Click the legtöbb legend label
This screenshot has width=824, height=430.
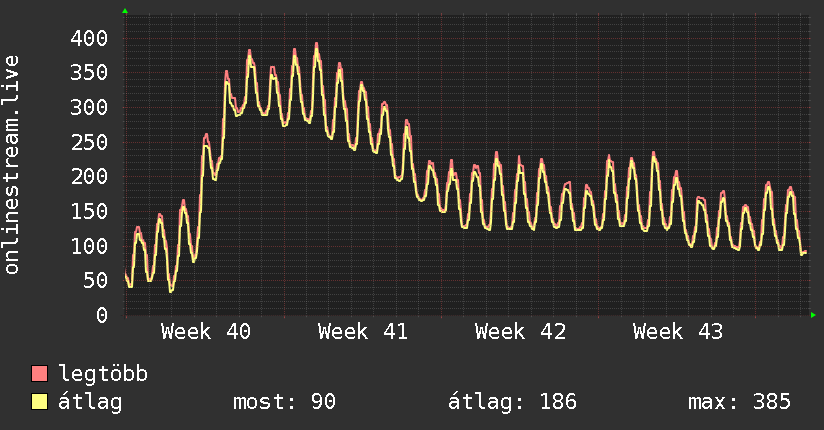[x=103, y=374]
